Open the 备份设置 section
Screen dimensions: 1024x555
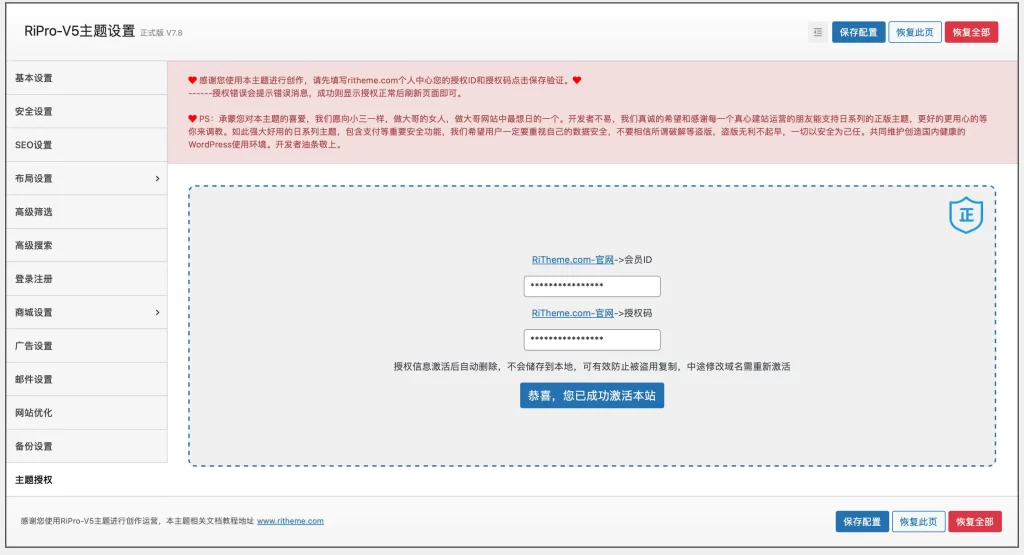pos(84,446)
